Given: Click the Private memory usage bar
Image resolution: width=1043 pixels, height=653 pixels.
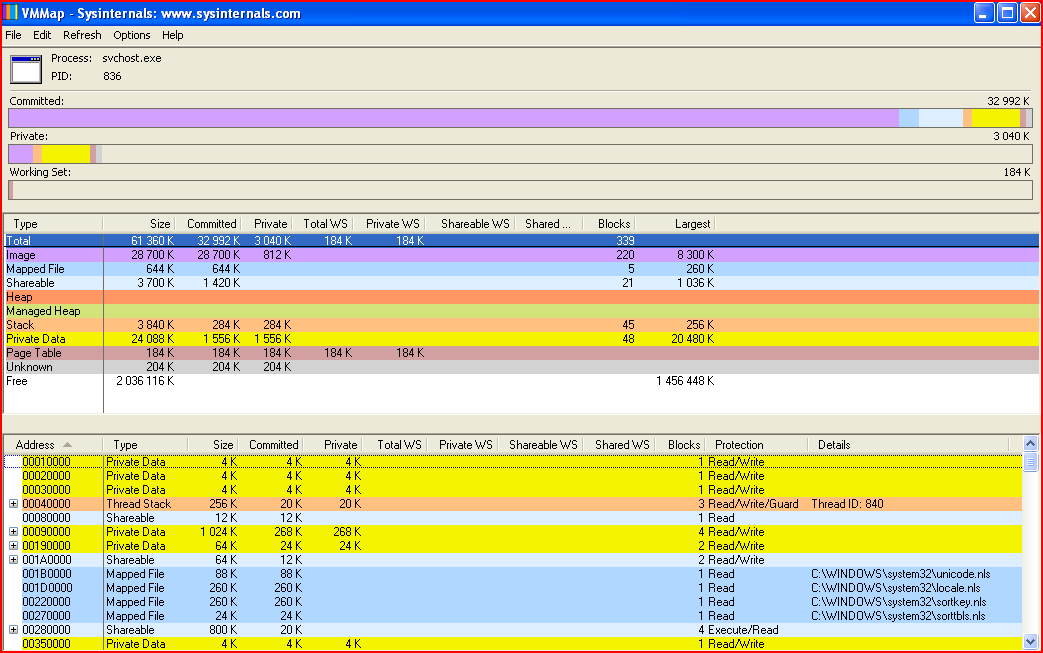Looking at the screenshot, I should 520,154.
